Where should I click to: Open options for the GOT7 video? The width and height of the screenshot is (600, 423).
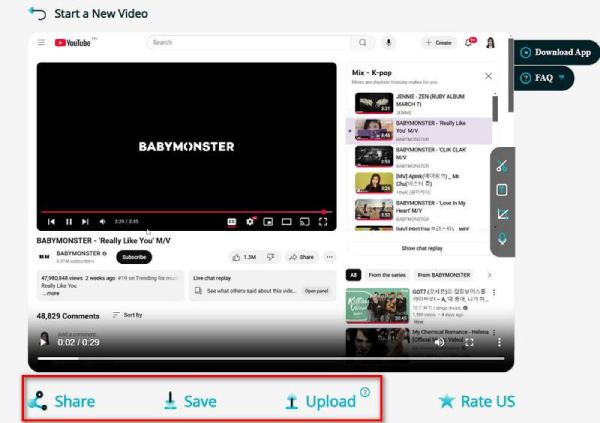tap(494, 293)
